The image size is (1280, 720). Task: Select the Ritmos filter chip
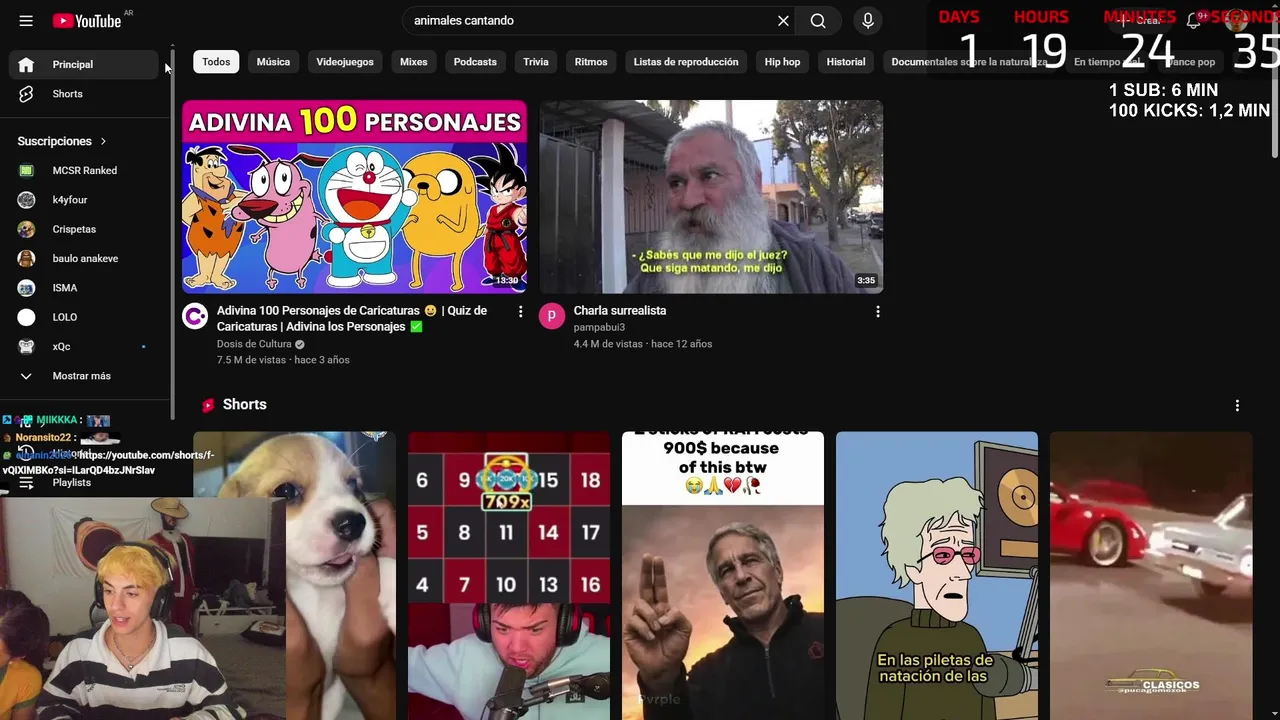pyautogui.click(x=591, y=62)
